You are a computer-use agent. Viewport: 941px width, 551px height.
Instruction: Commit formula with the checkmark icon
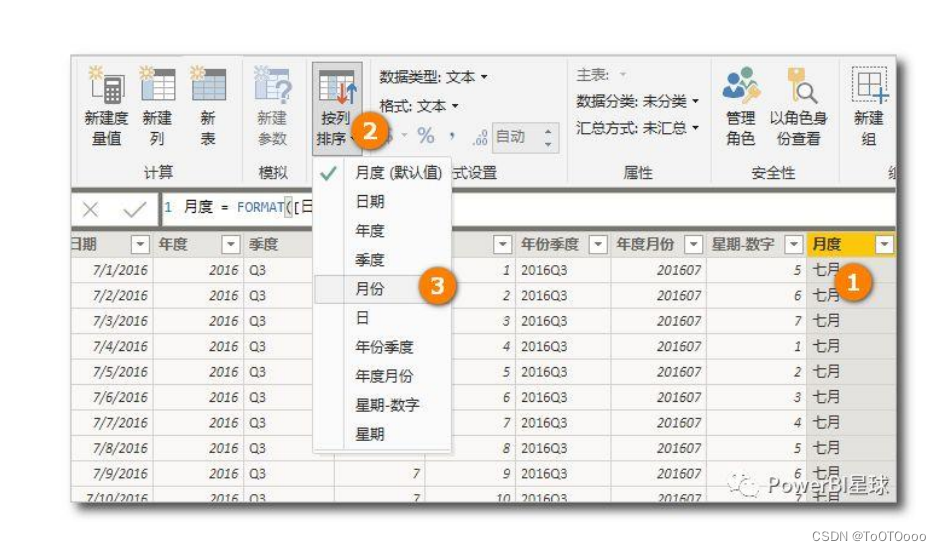(134, 209)
